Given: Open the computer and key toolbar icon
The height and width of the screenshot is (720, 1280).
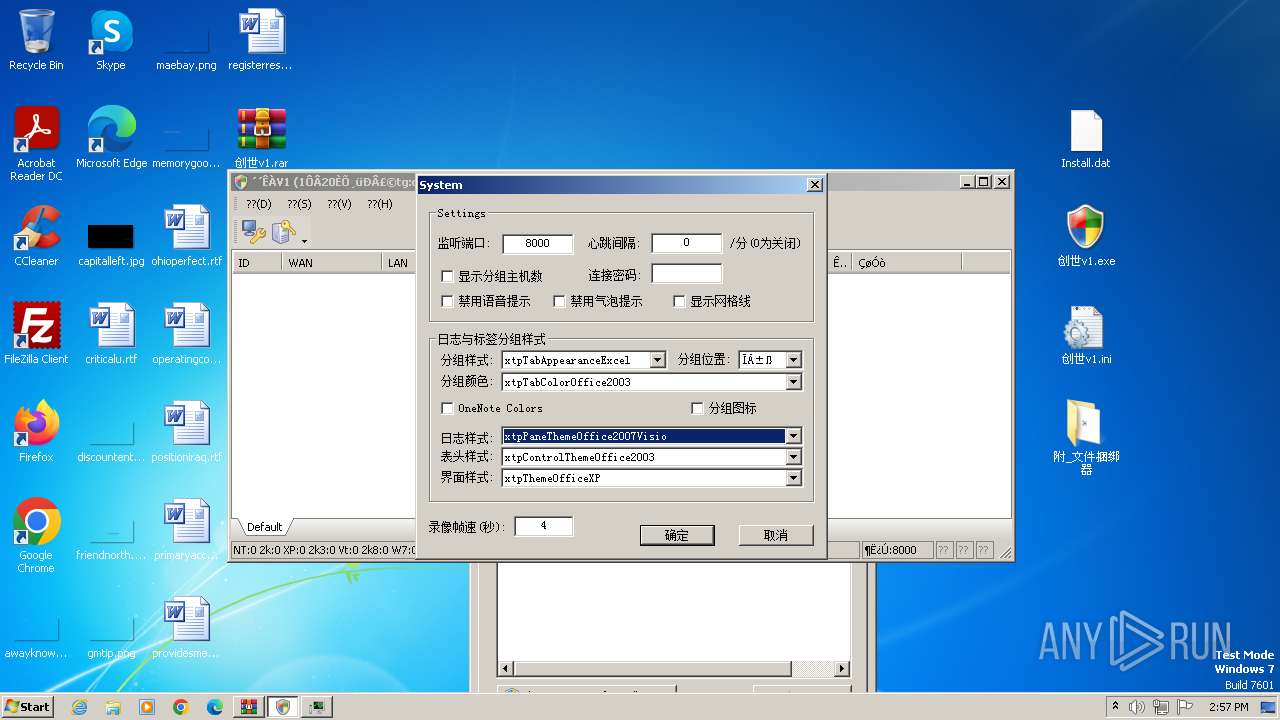Looking at the screenshot, I should (254, 233).
